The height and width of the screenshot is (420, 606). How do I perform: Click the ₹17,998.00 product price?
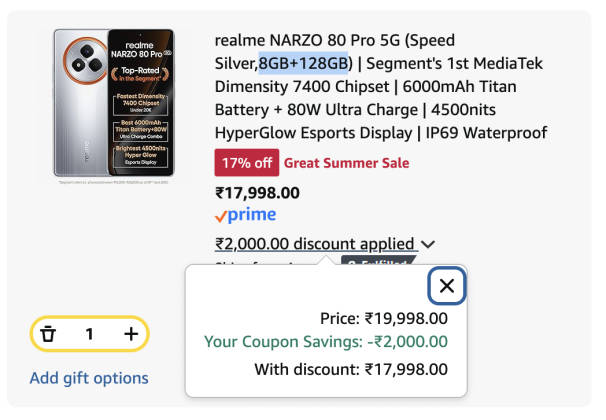click(257, 192)
